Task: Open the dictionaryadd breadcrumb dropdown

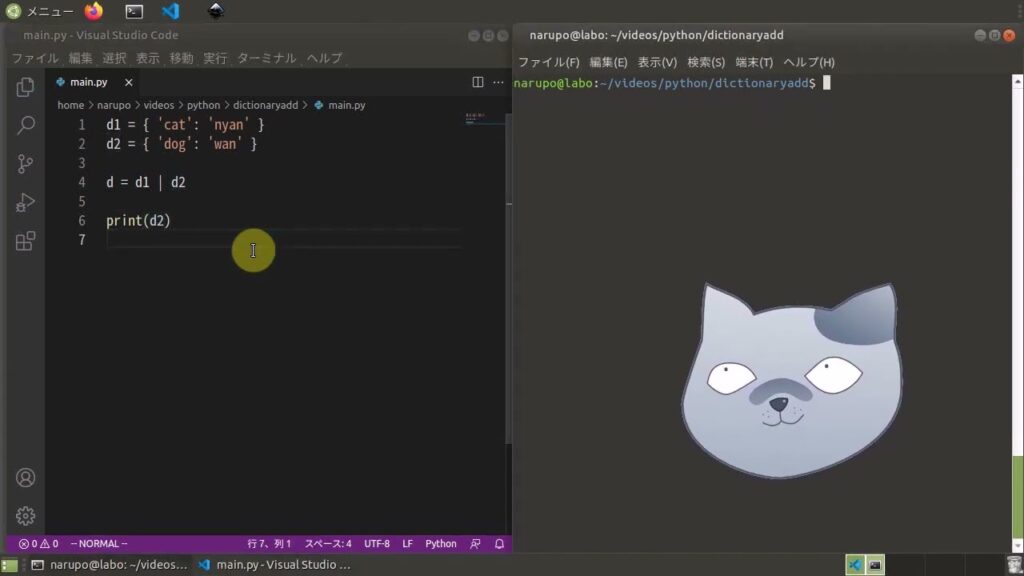Action: 265,105
